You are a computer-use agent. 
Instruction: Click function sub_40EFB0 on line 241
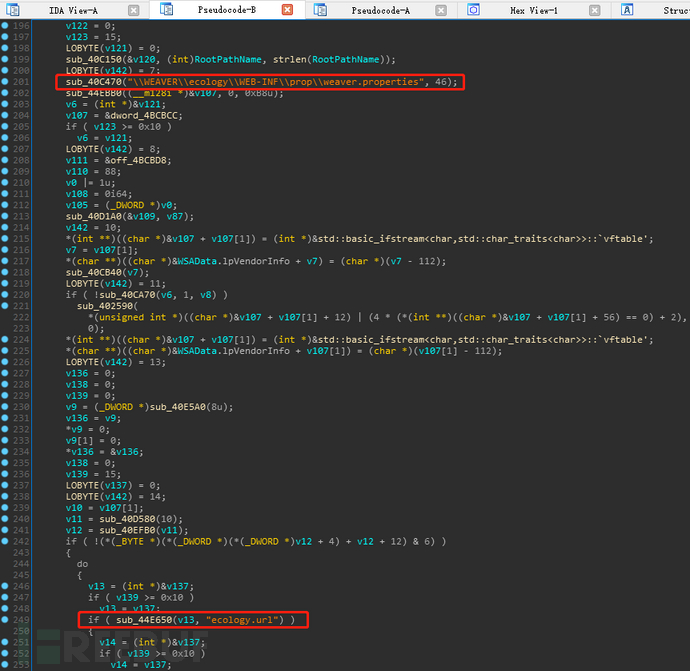tap(128, 530)
